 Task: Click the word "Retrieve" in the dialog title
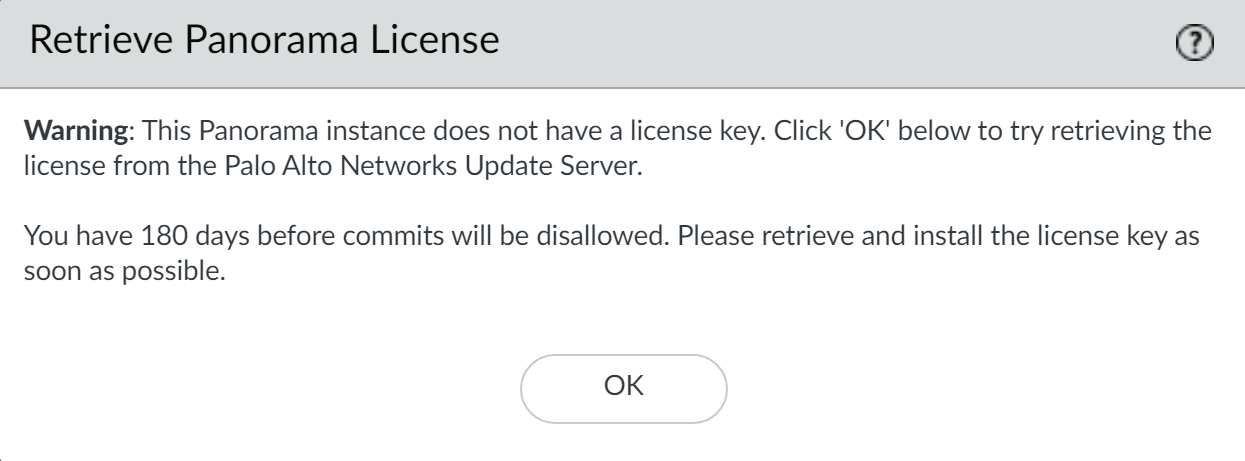90,43
